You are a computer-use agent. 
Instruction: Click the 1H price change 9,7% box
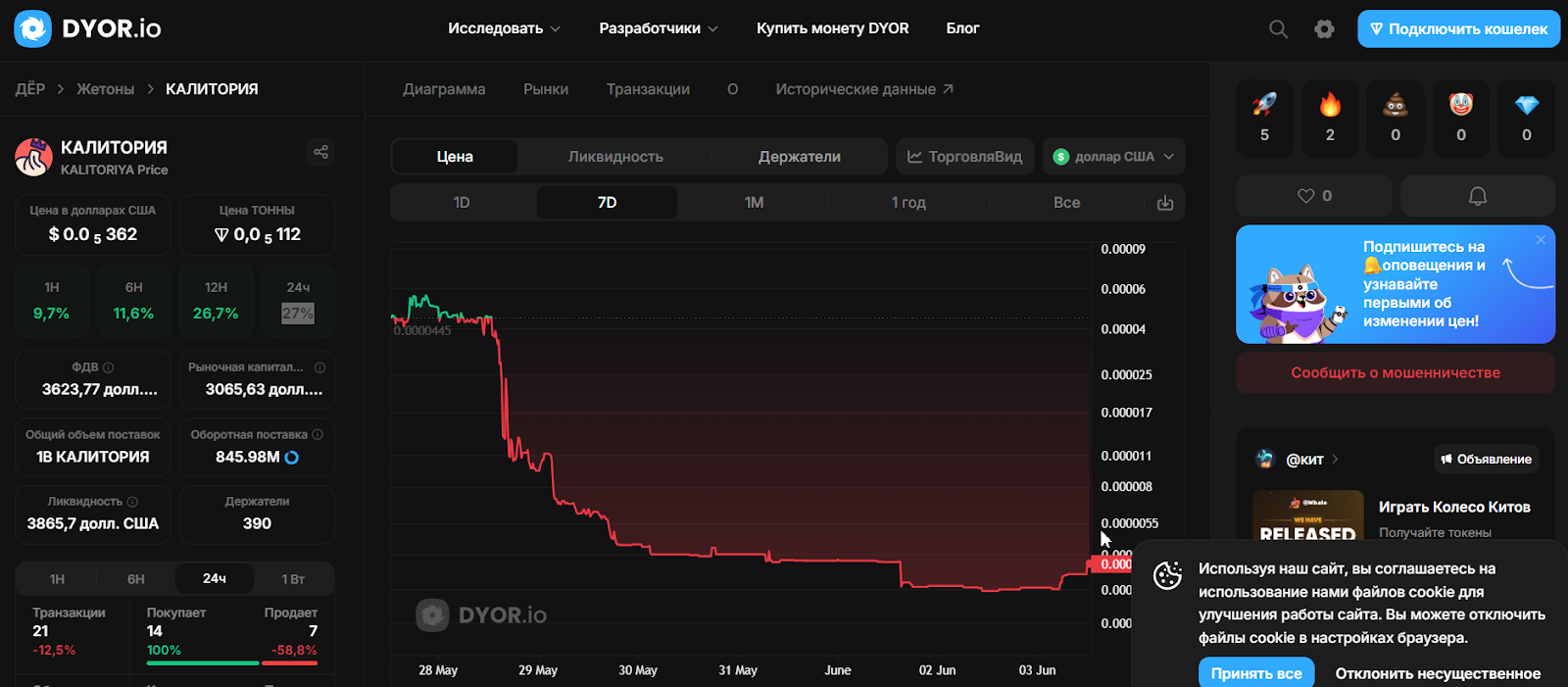click(x=52, y=302)
